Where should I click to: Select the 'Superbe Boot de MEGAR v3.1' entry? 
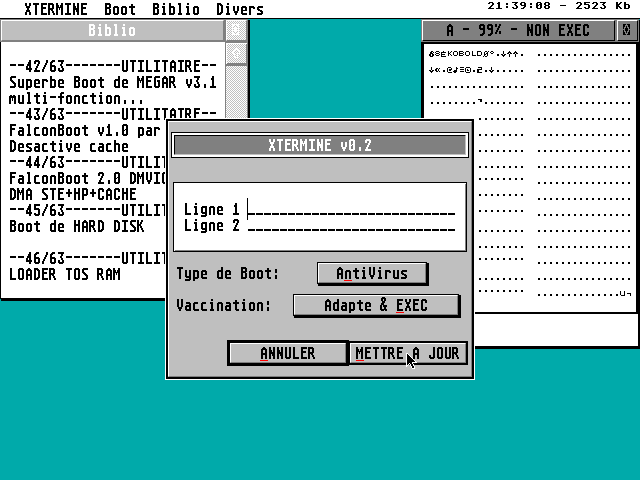(112, 83)
